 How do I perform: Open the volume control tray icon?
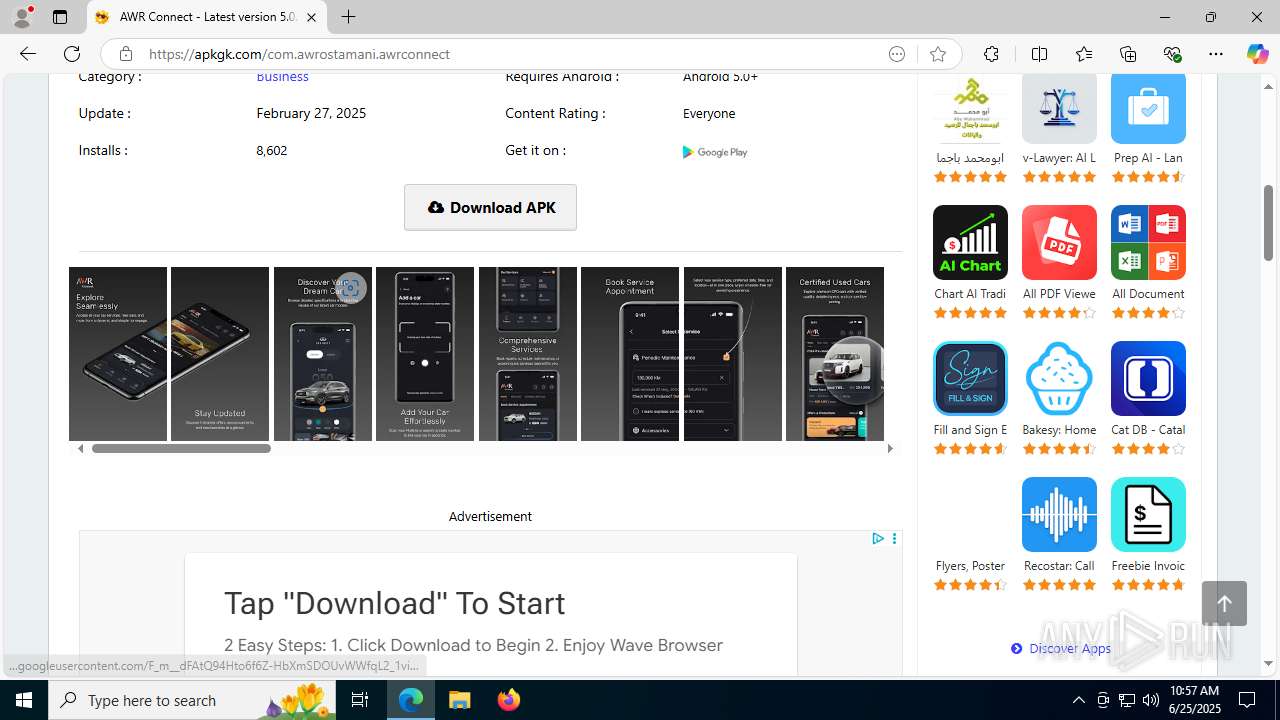(1151, 700)
